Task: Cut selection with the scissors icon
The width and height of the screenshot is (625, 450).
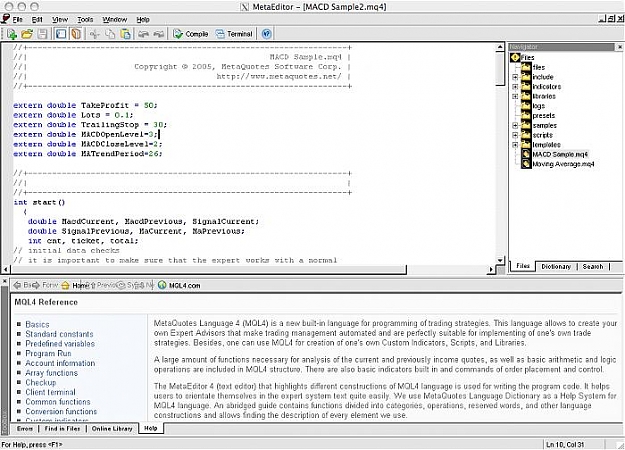Action: pos(94,34)
